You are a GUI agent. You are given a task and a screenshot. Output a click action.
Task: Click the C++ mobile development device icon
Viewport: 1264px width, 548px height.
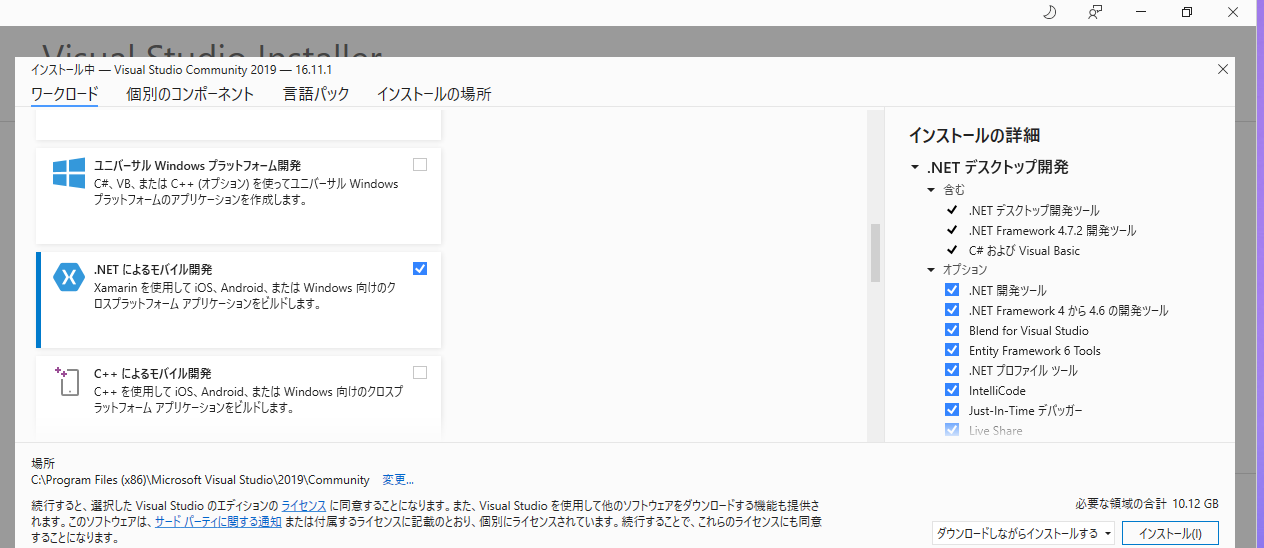tap(69, 380)
